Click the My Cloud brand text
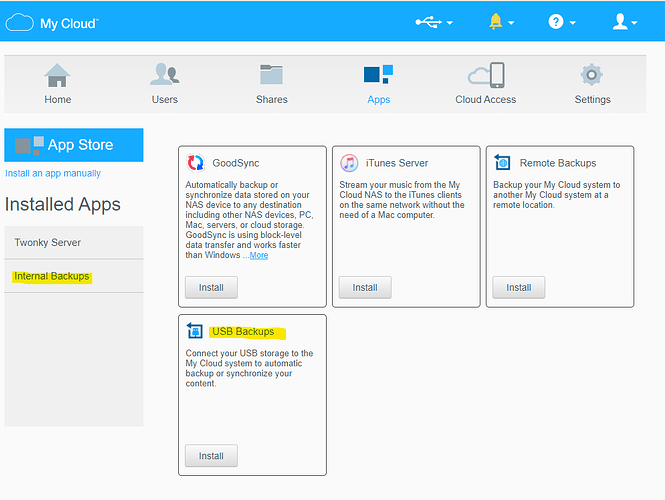The width and height of the screenshot is (665, 500). tap(69, 24)
